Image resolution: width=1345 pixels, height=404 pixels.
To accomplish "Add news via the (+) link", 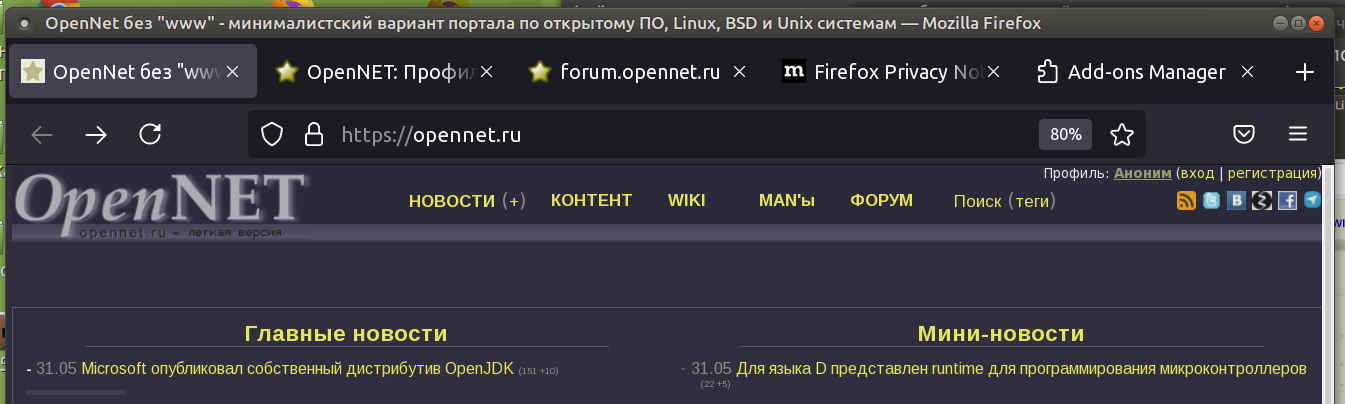I will (x=514, y=201).
